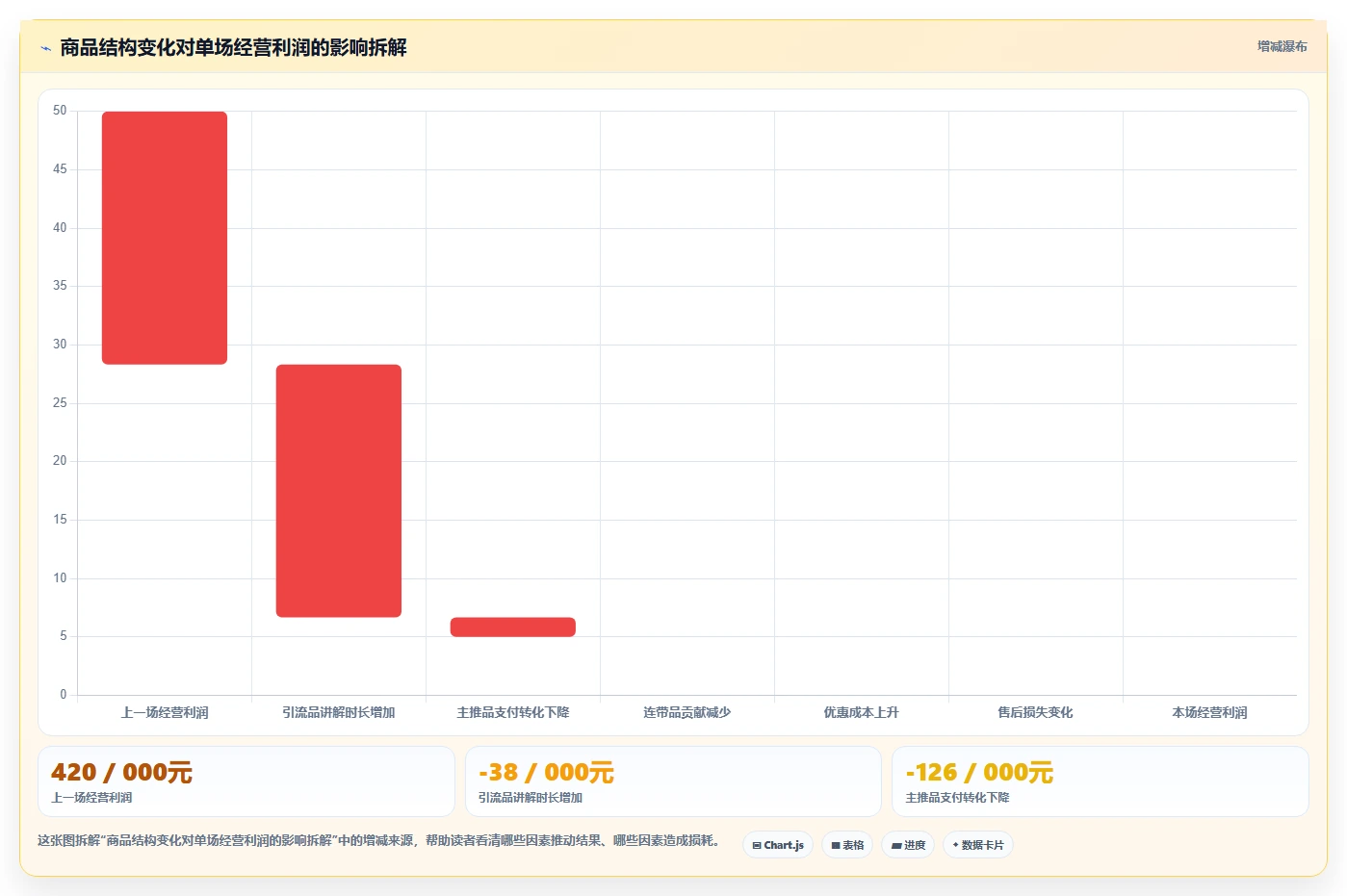Select the 表格 tag chip

click(x=847, y=845)
